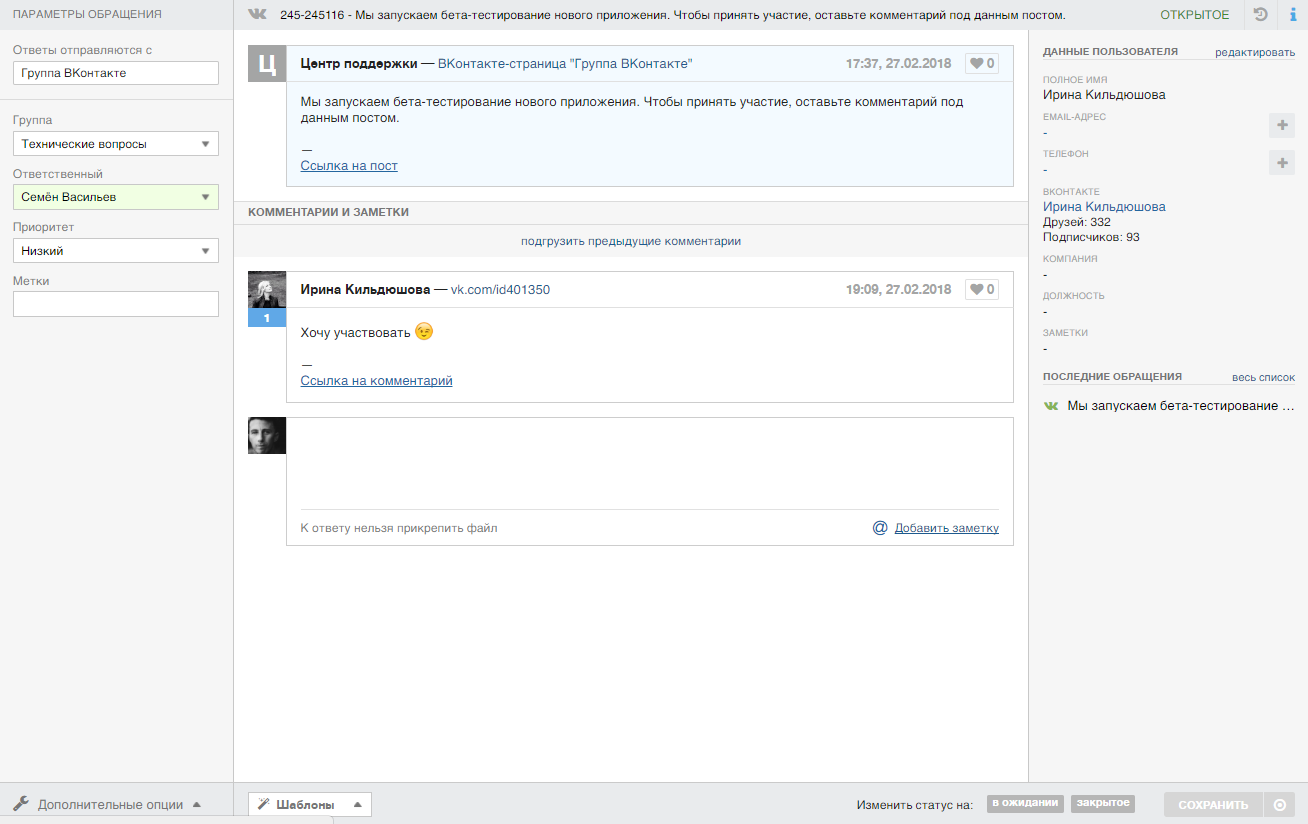Viewport: 1308px width, 824px height.
Task: Open the Группа dropdown Технические вопросы
Action: 116,144
